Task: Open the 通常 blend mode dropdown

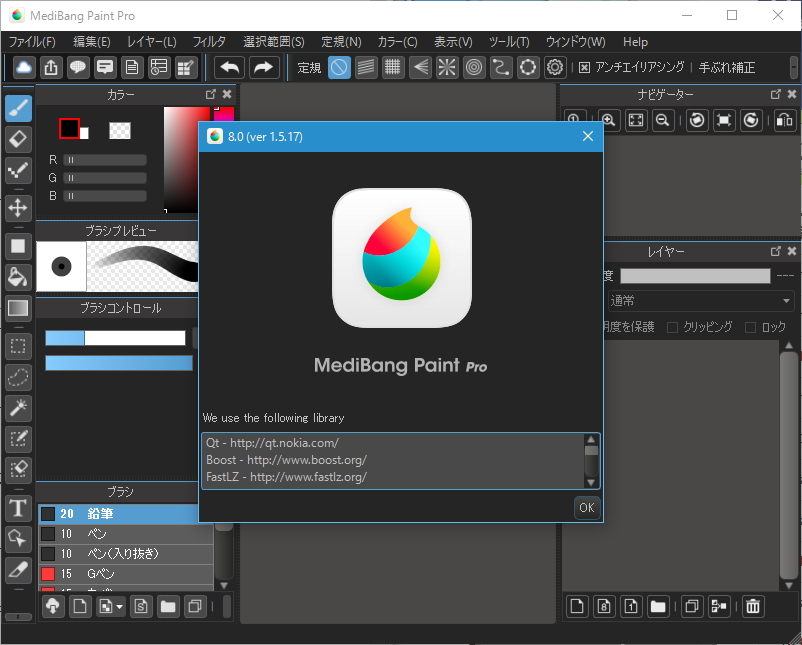Action: coord(698,301)
